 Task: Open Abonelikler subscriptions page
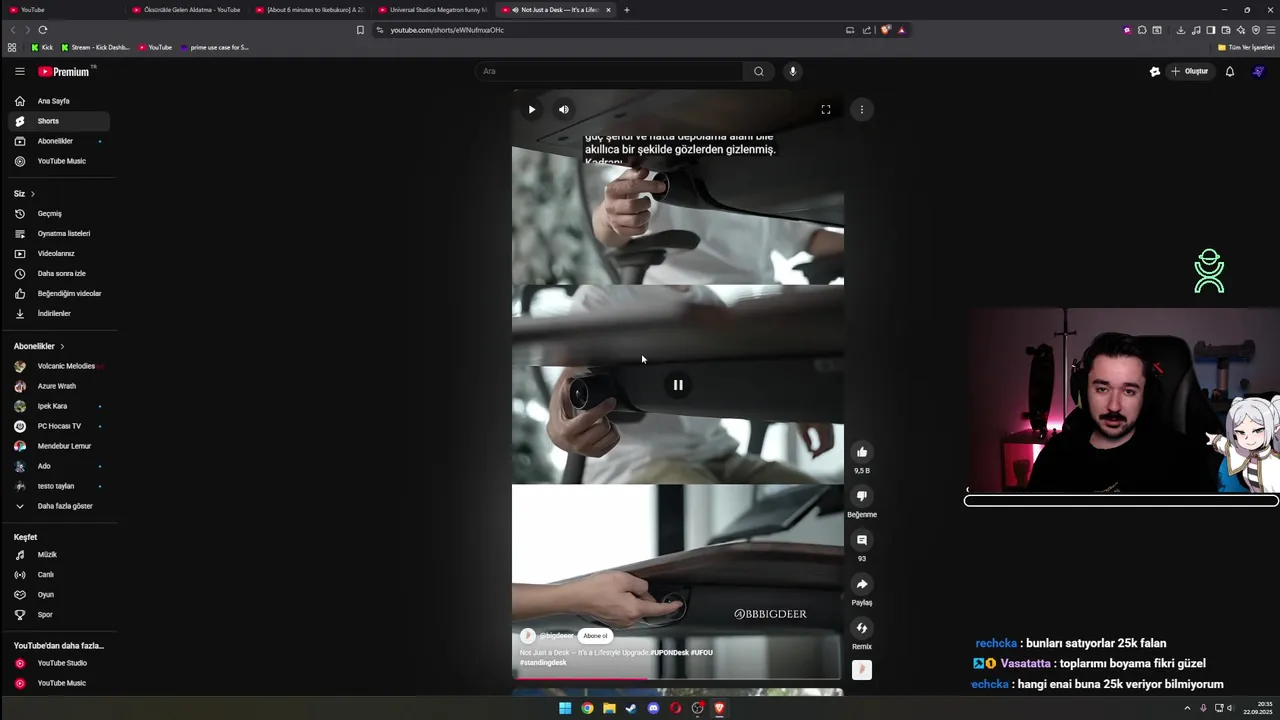tap(59, 141)
